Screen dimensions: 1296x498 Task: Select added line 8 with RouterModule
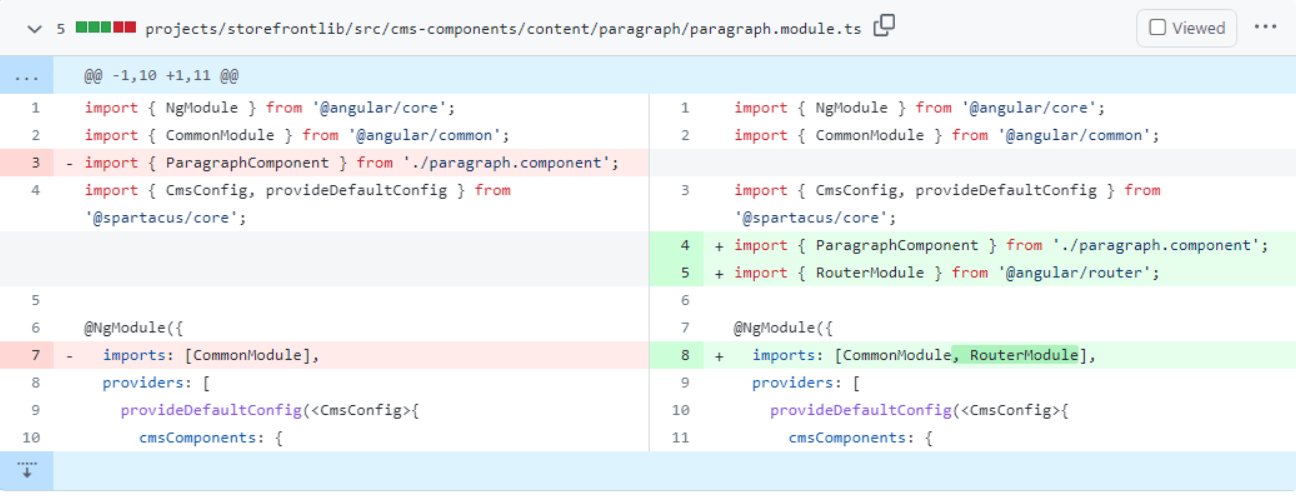click(x=924, y=355)
